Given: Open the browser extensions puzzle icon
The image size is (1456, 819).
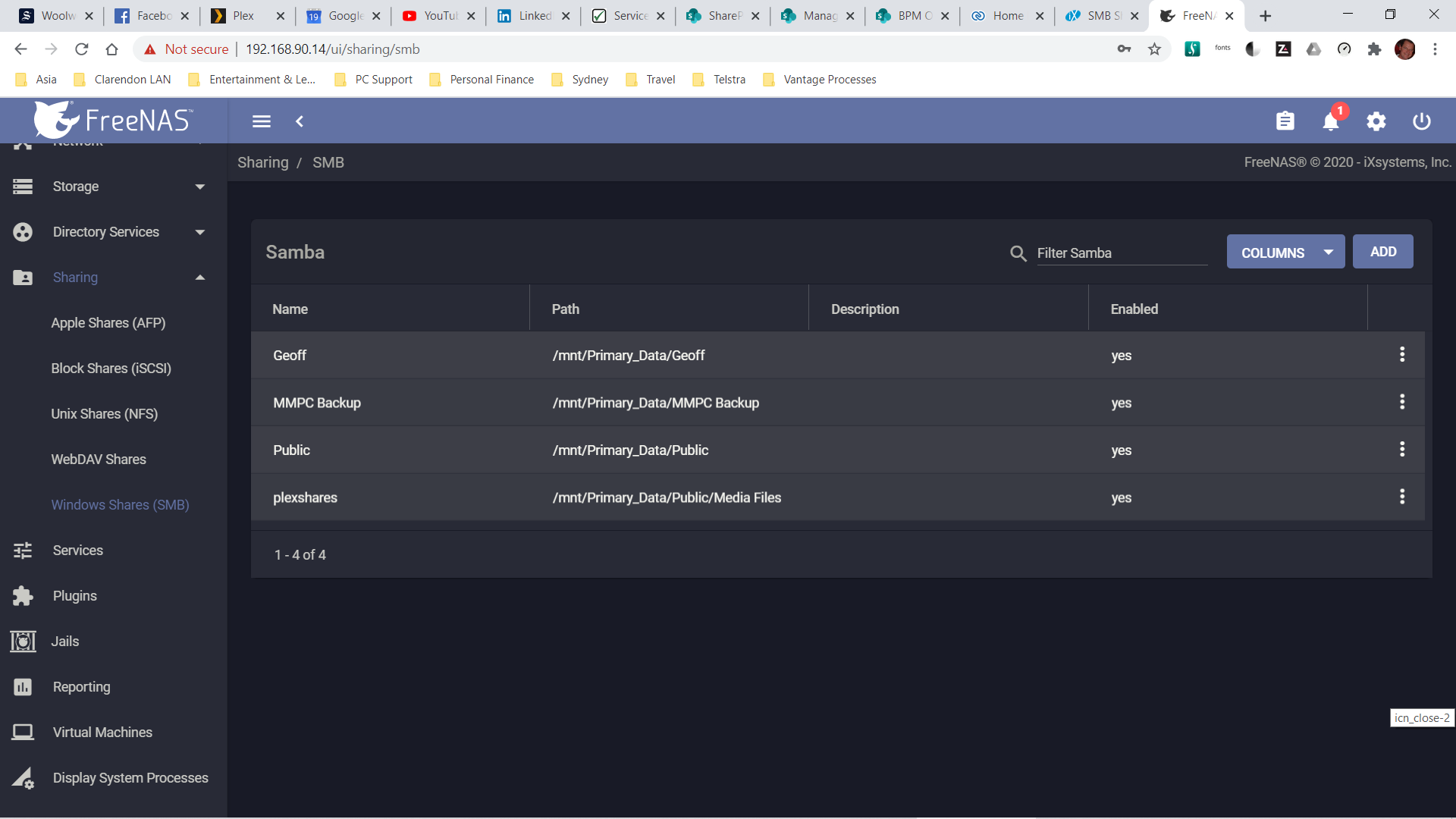Looking at the screenshot, I should (1374, 49).
